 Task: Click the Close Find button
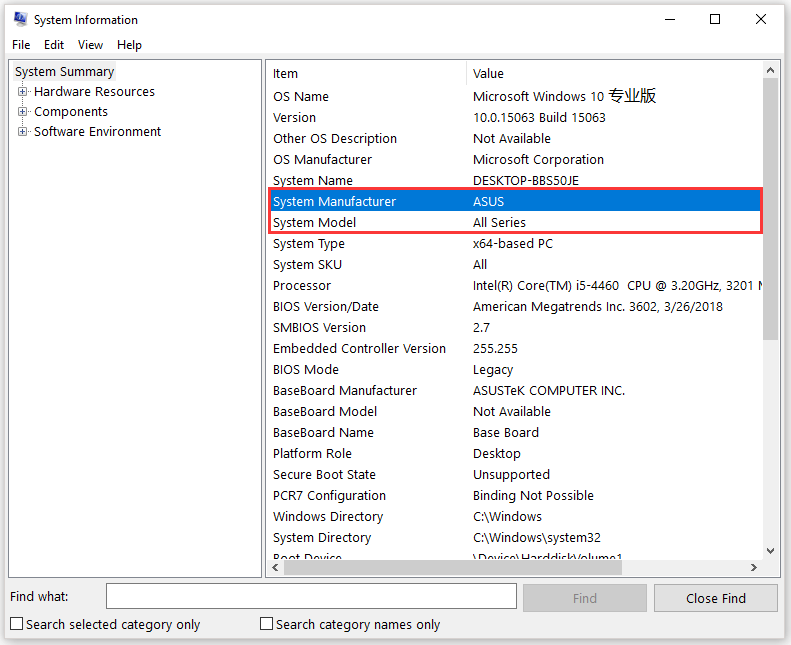click(x=716, y=598)
